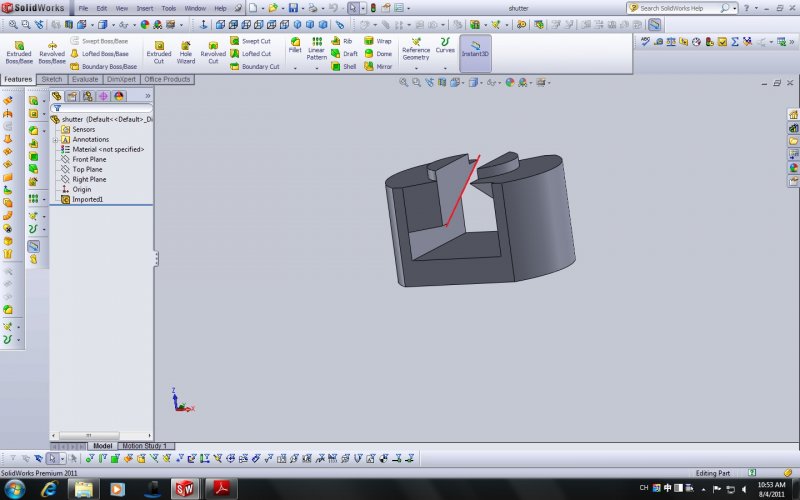Expand the Reference Geometry dropdown
800x500 pixels.
point(416,68)
